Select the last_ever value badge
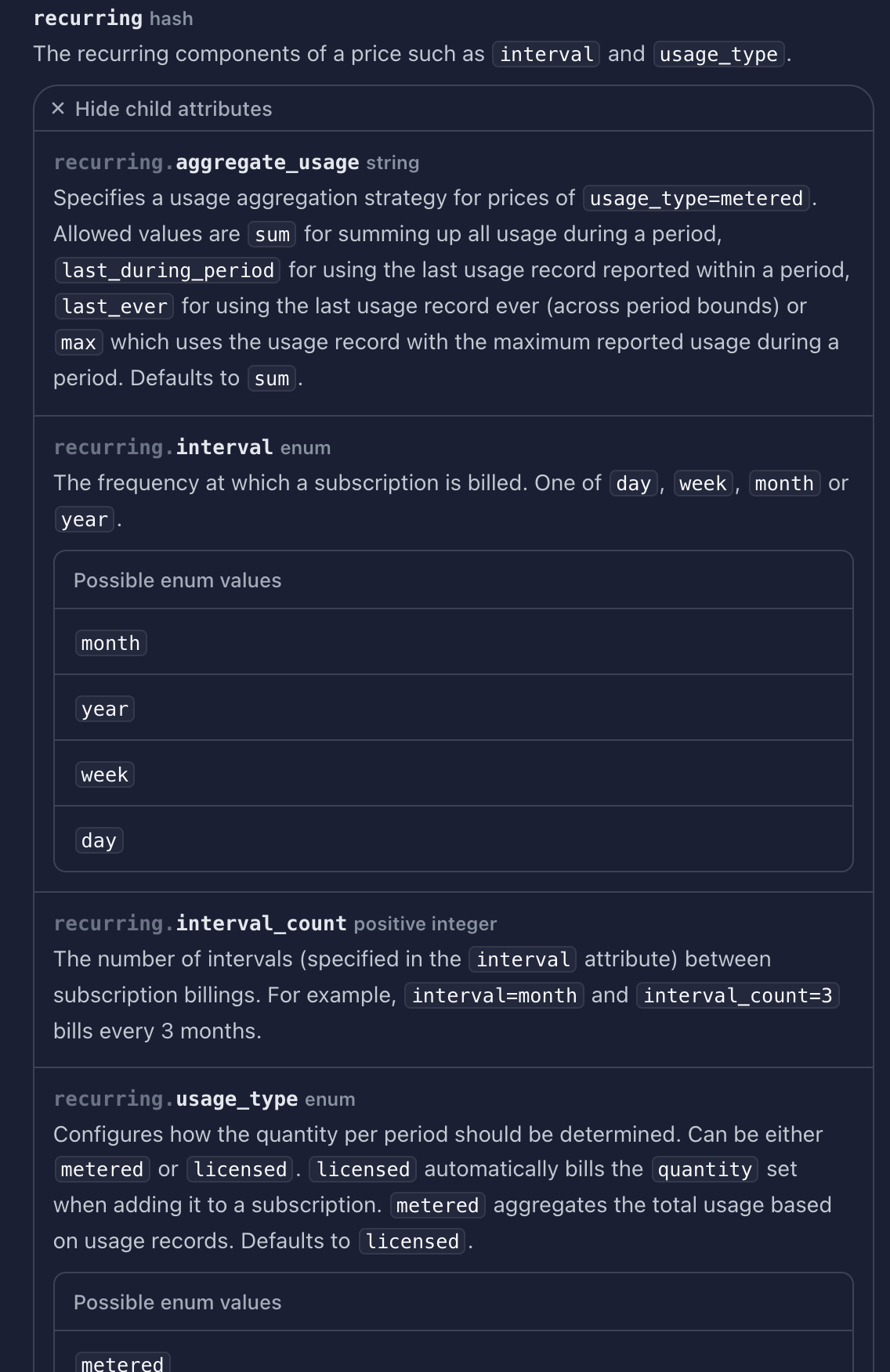Viewport: 890px width, 1372px height. tap(115, 306)
